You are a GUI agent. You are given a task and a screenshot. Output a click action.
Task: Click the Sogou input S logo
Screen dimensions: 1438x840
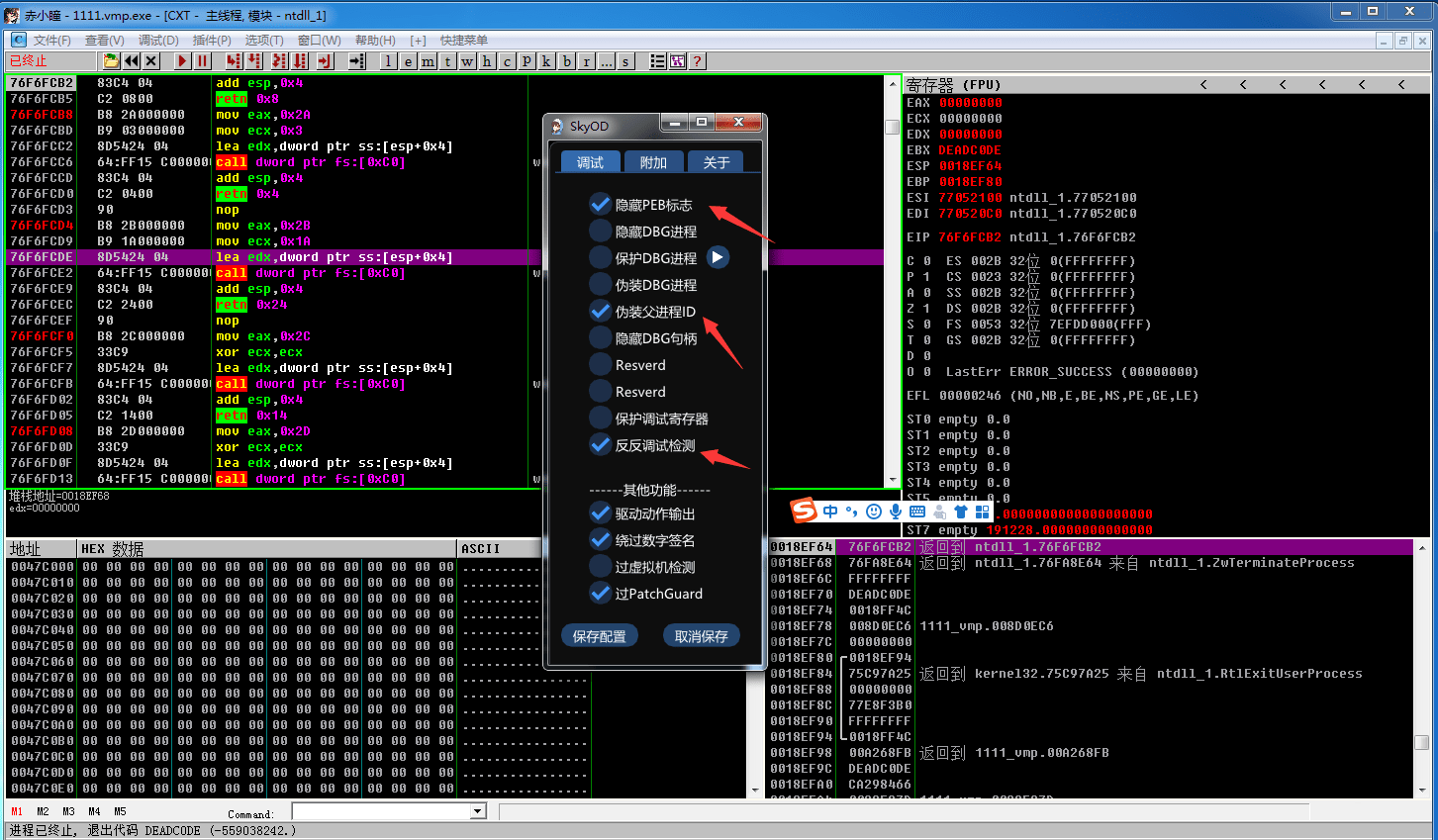(804, 512)
